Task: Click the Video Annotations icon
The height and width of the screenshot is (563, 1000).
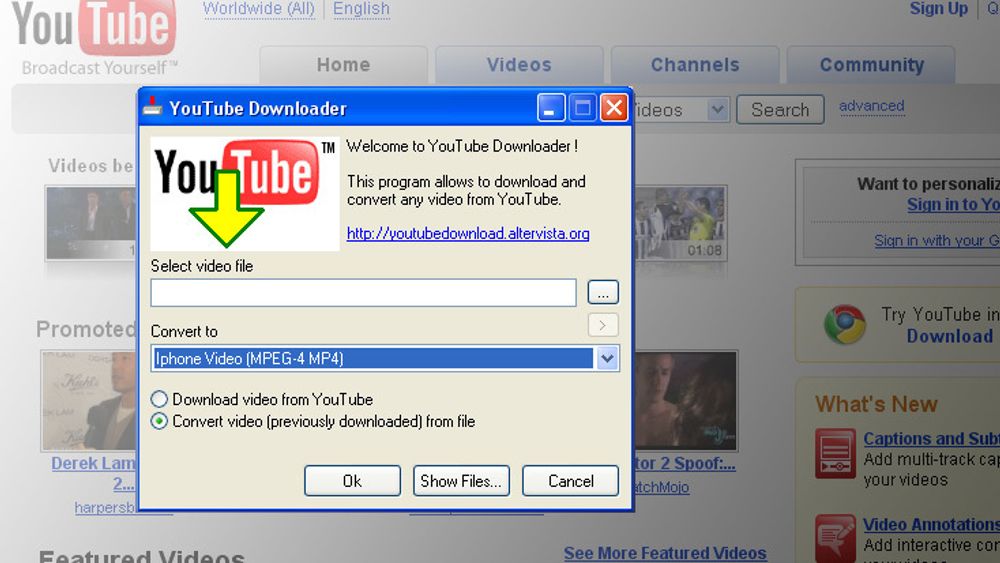Action: [835, 538]
